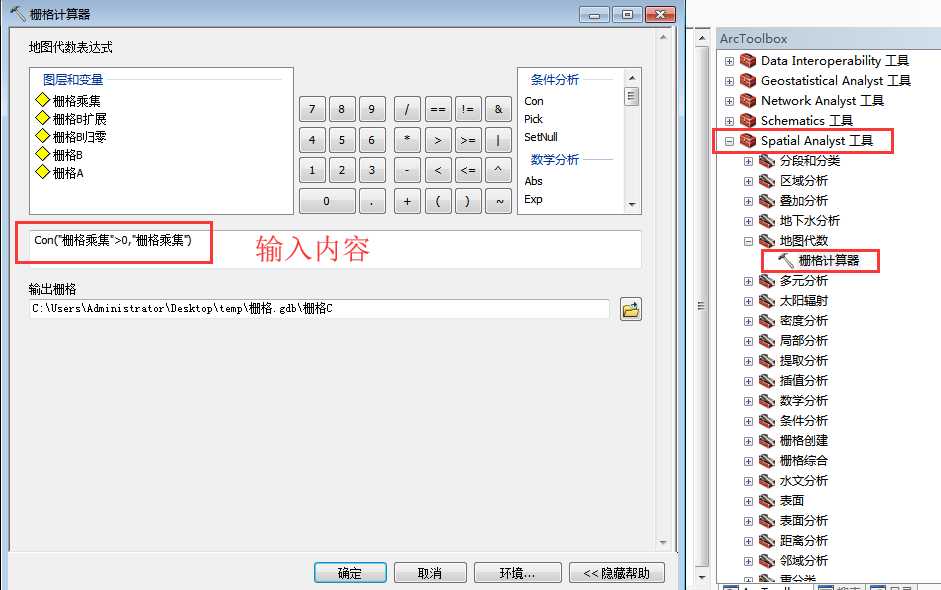941x590 pixels.
Task: Click the 叠加分析 toolset icon
Action: tap(766, 200)
